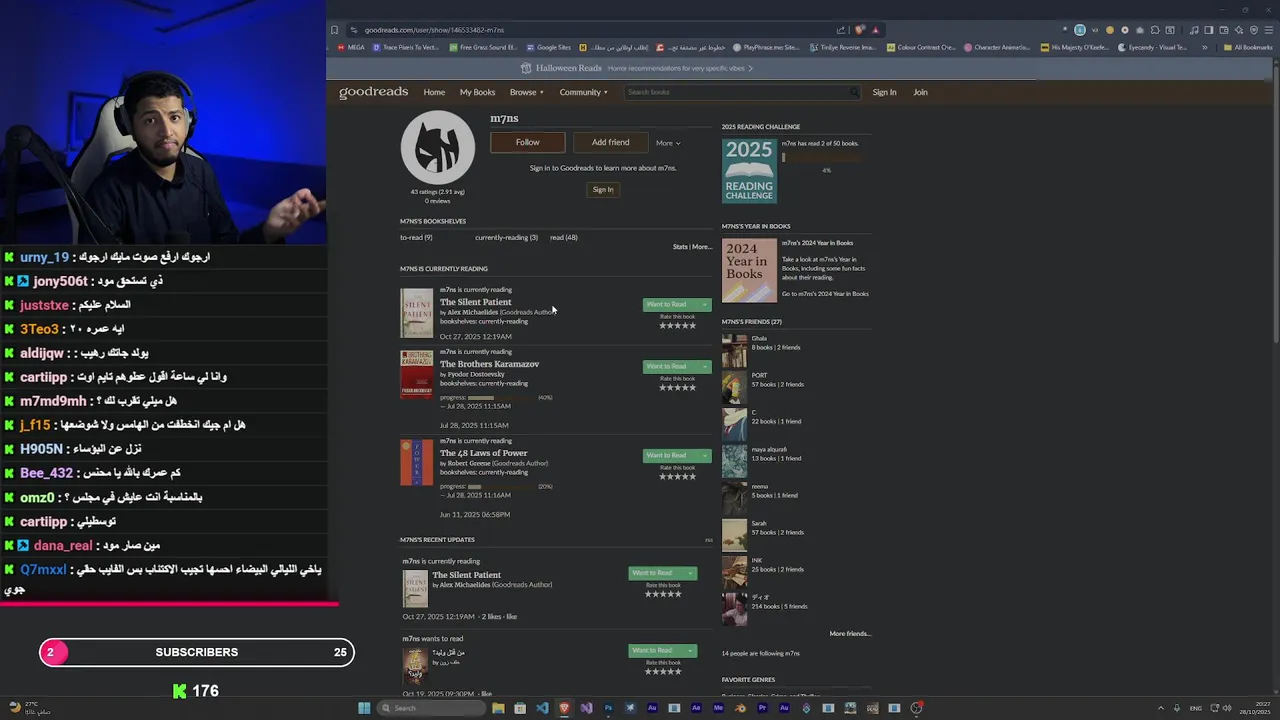Open Robert Greene author link
Image resolution: width=1280 pixels, height=720 pixels.
point(469,463)
